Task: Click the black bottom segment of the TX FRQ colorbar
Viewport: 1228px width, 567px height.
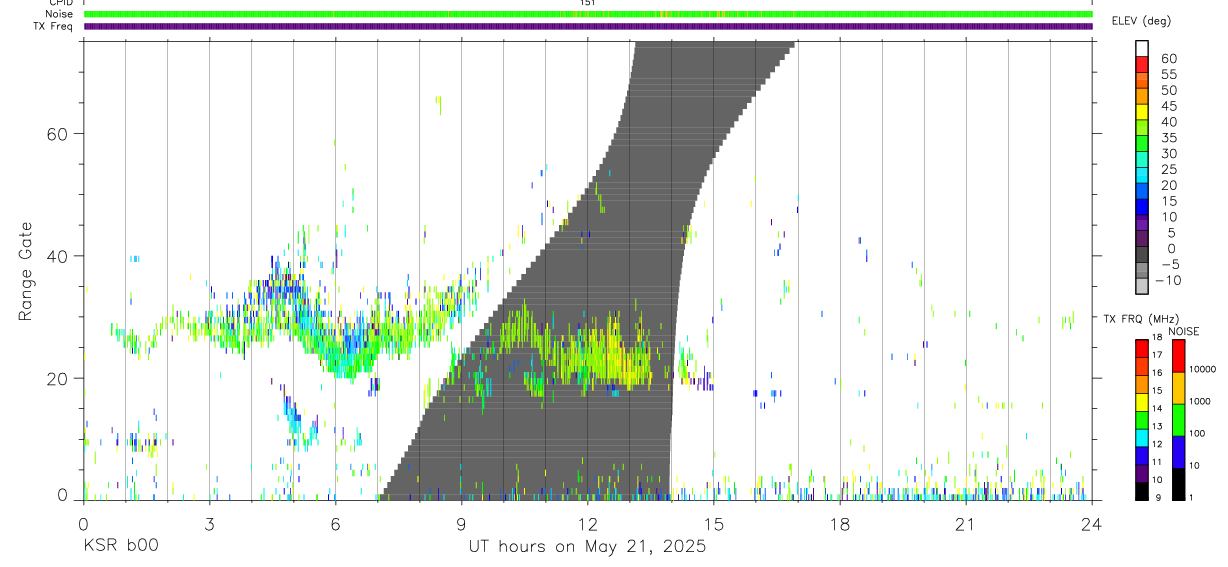Action: (1141, 492)
